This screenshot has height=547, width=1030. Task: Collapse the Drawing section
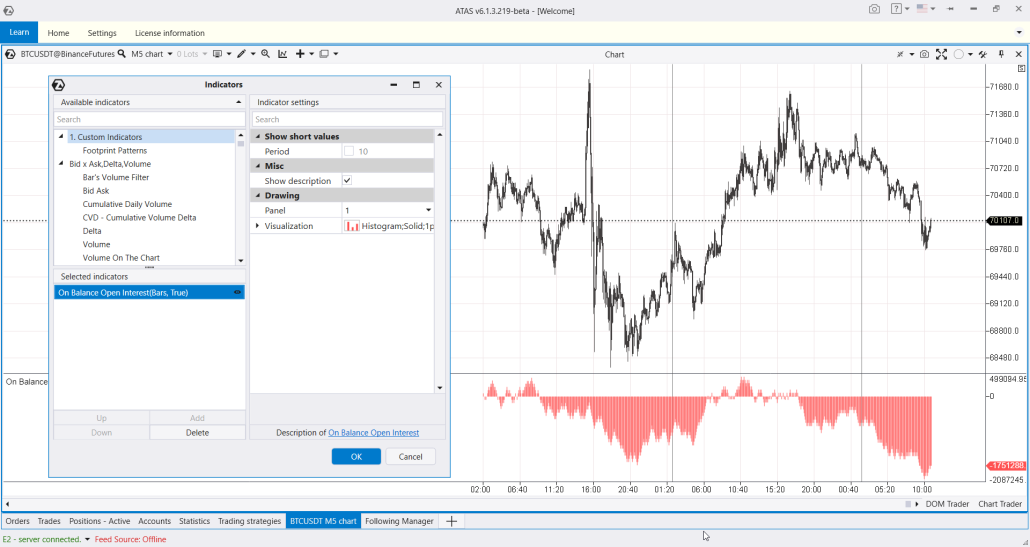(258, 196)
